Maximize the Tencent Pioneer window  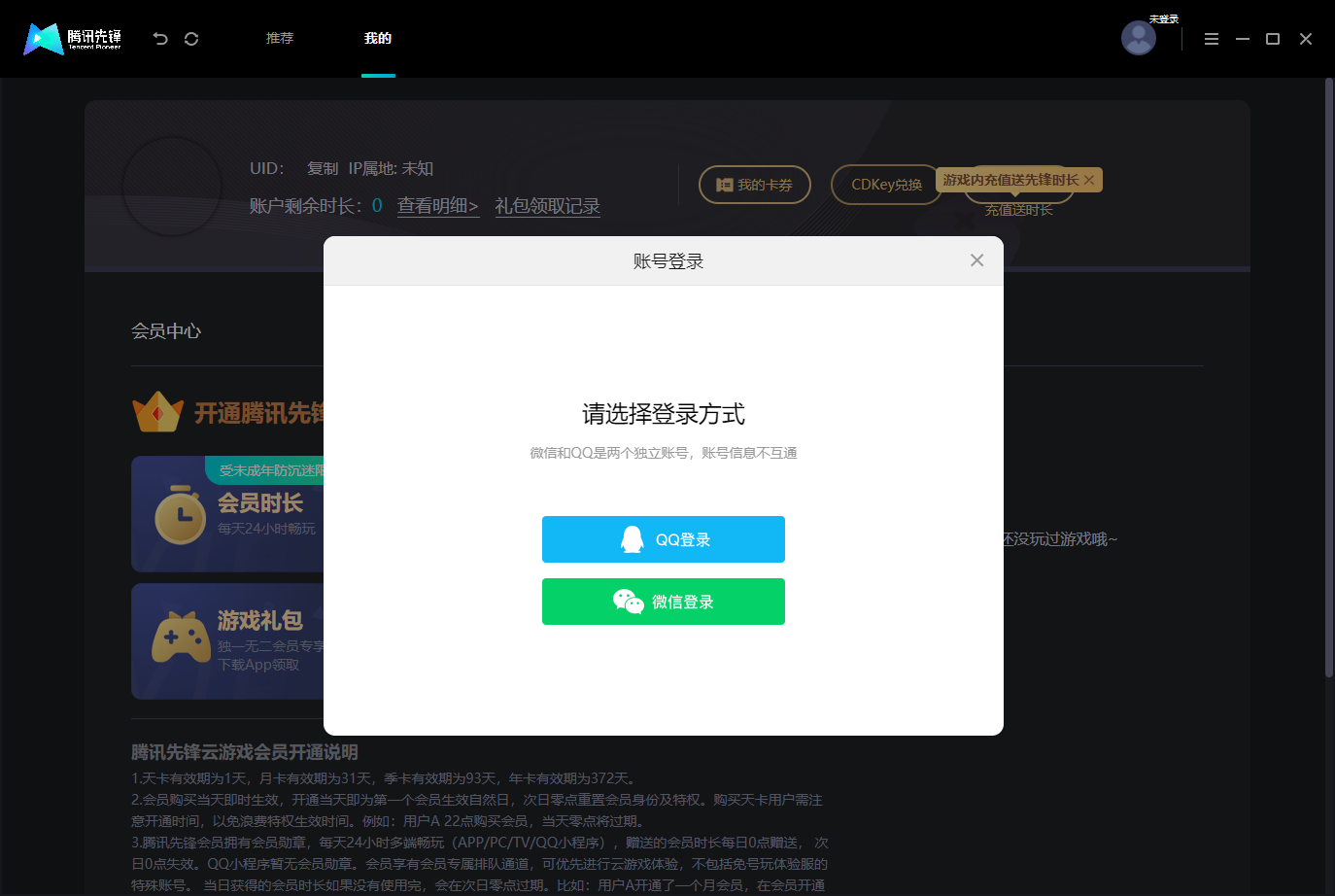1273,39
